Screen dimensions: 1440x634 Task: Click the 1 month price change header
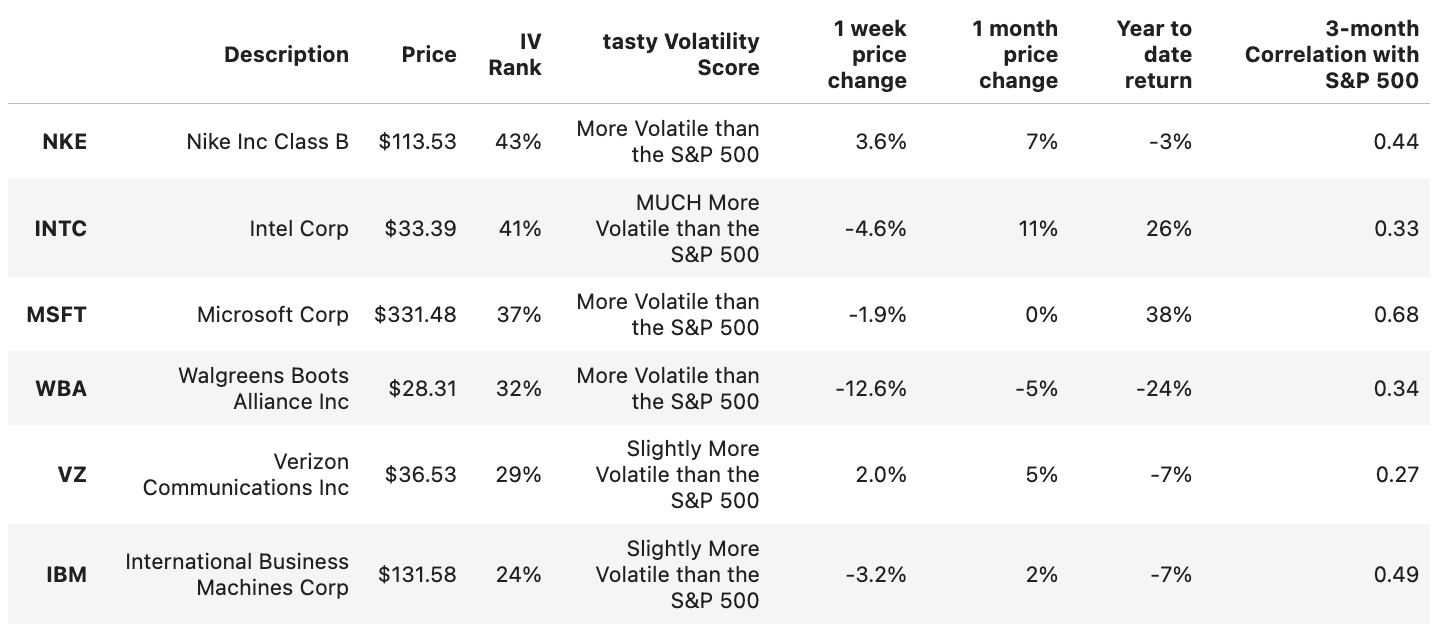[x=1015, y=55]
